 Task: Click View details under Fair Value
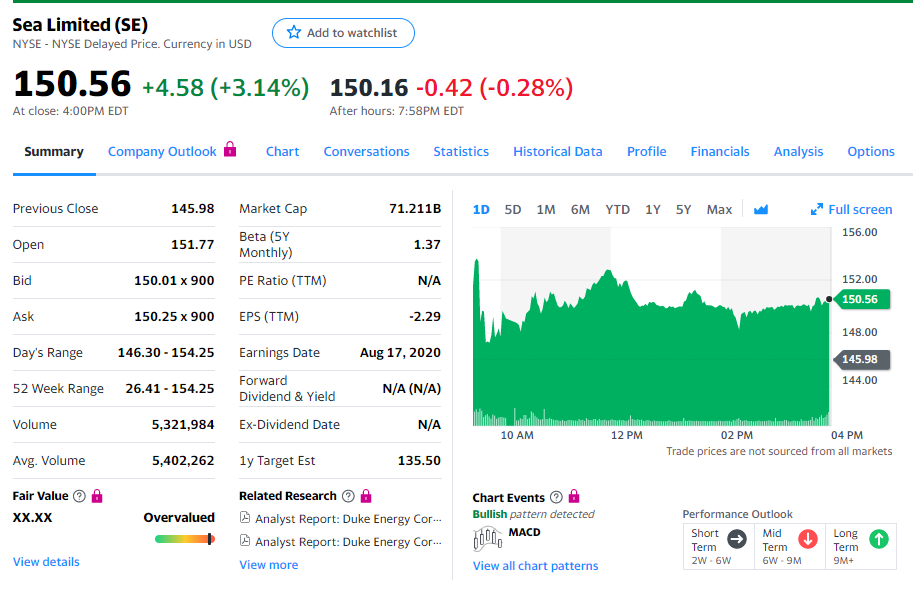tap(46, 562)
